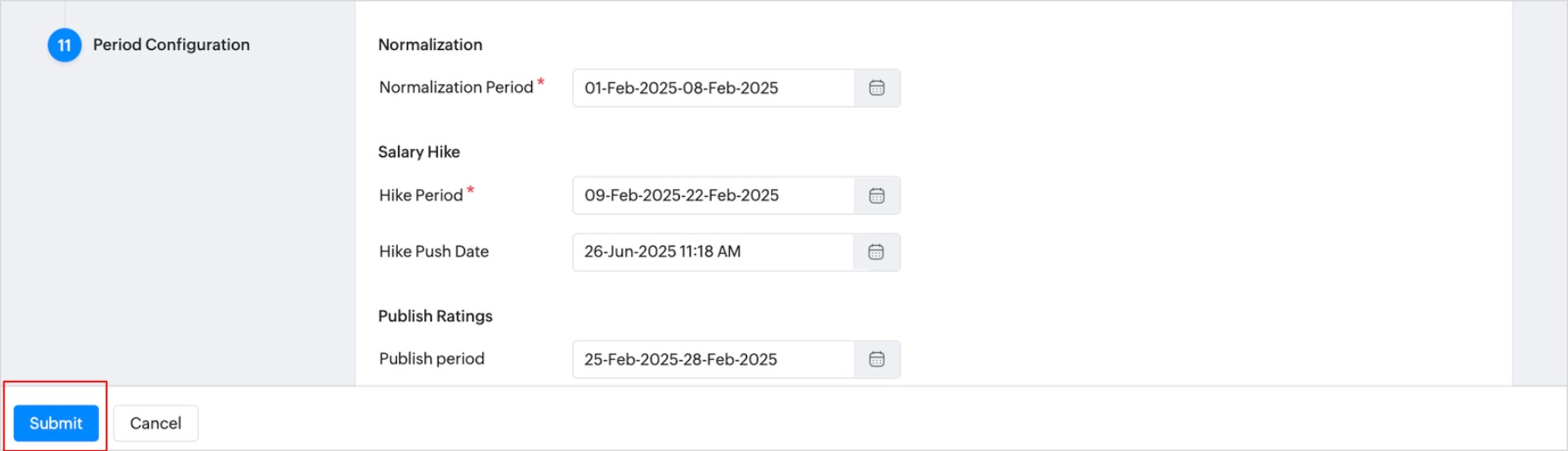Click the step 11 circle badge
Viewport: 1568px width, 451px height.
(x=65, y=45)
